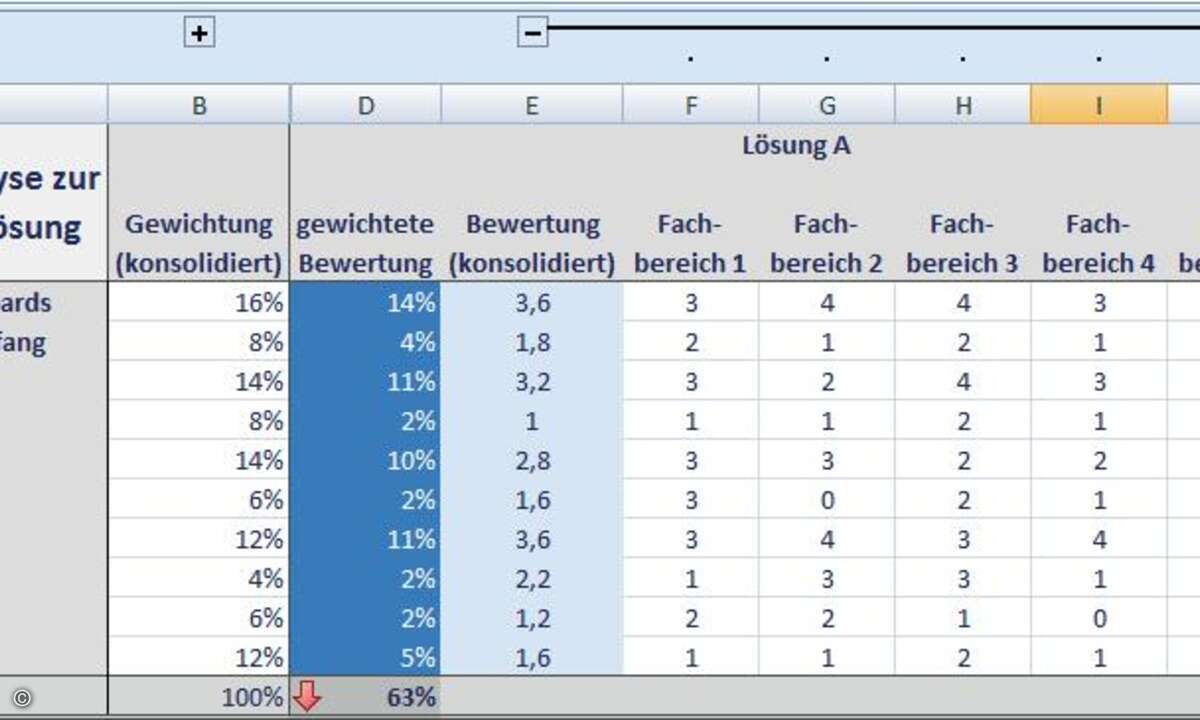The width and height of the screenshot is (1200, 720).
Task: Select highlighted column I header
Action: tap(1098, 104)
